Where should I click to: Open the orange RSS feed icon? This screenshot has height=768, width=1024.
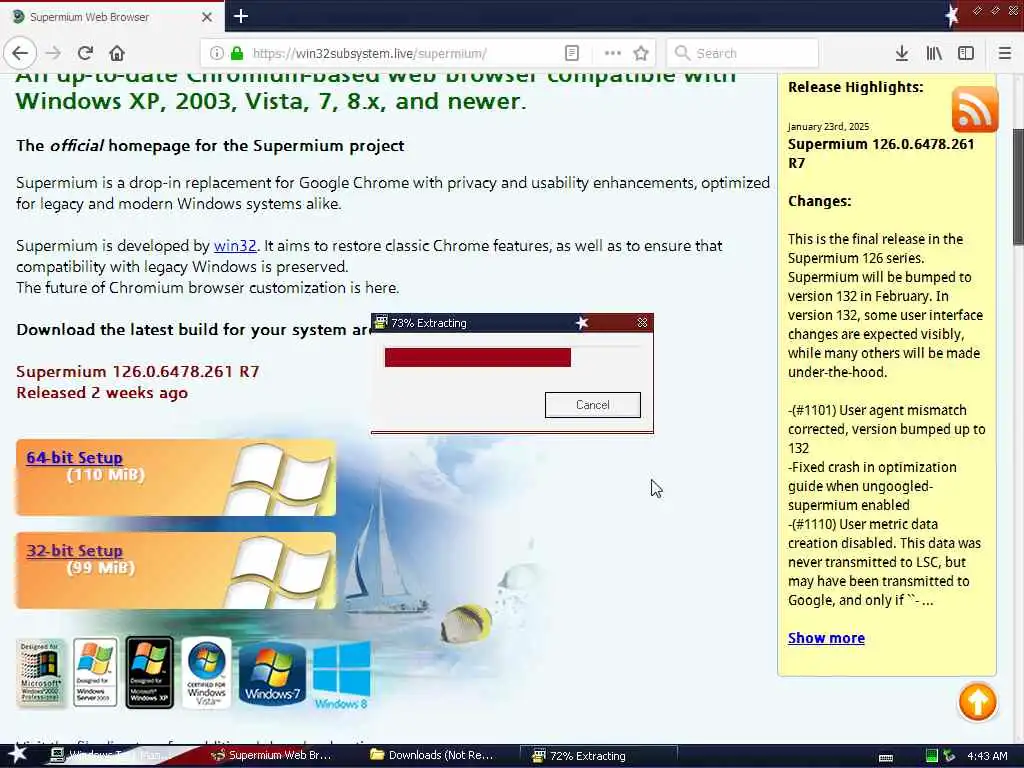974,110
